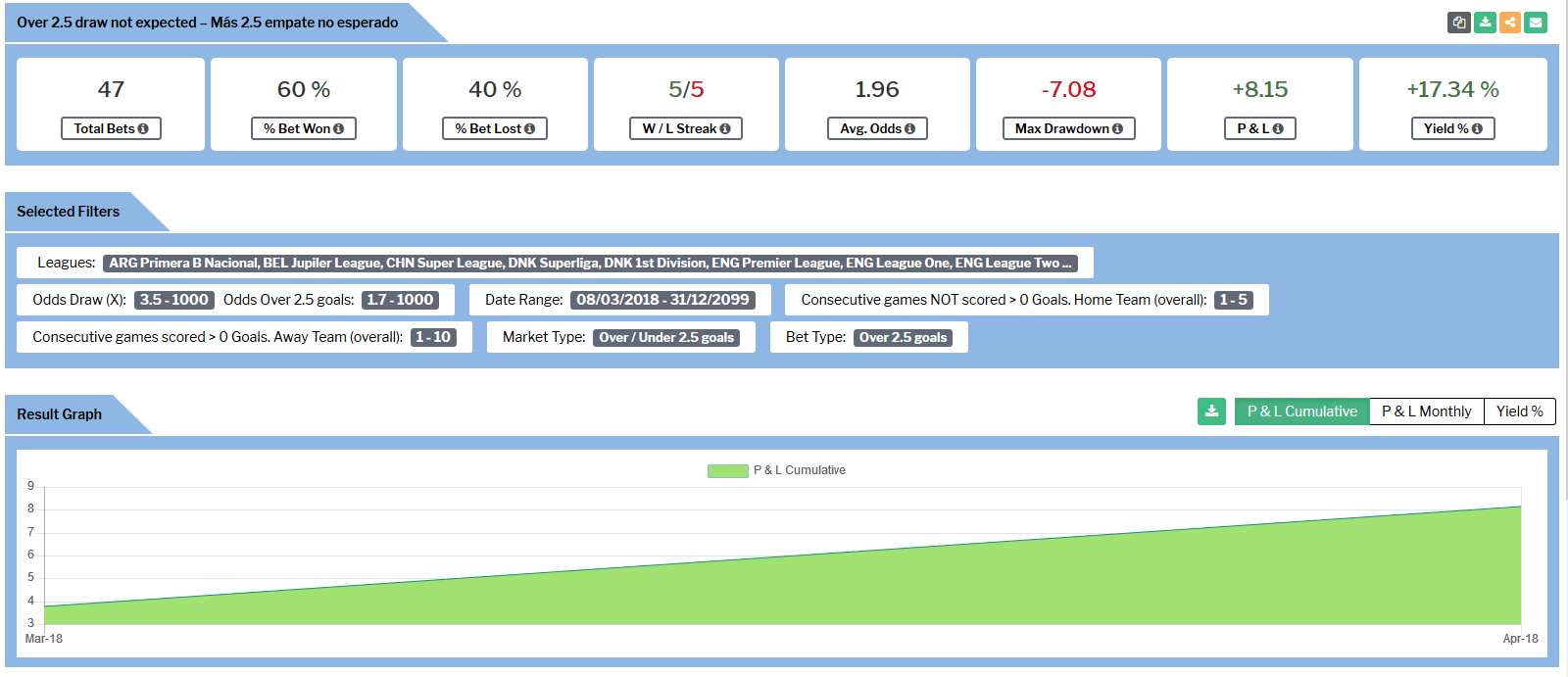This screenshot has height=677, width=1568.
Task: Click Bet Type badge Over 2.5 goals
Action: tap(903, 337)
